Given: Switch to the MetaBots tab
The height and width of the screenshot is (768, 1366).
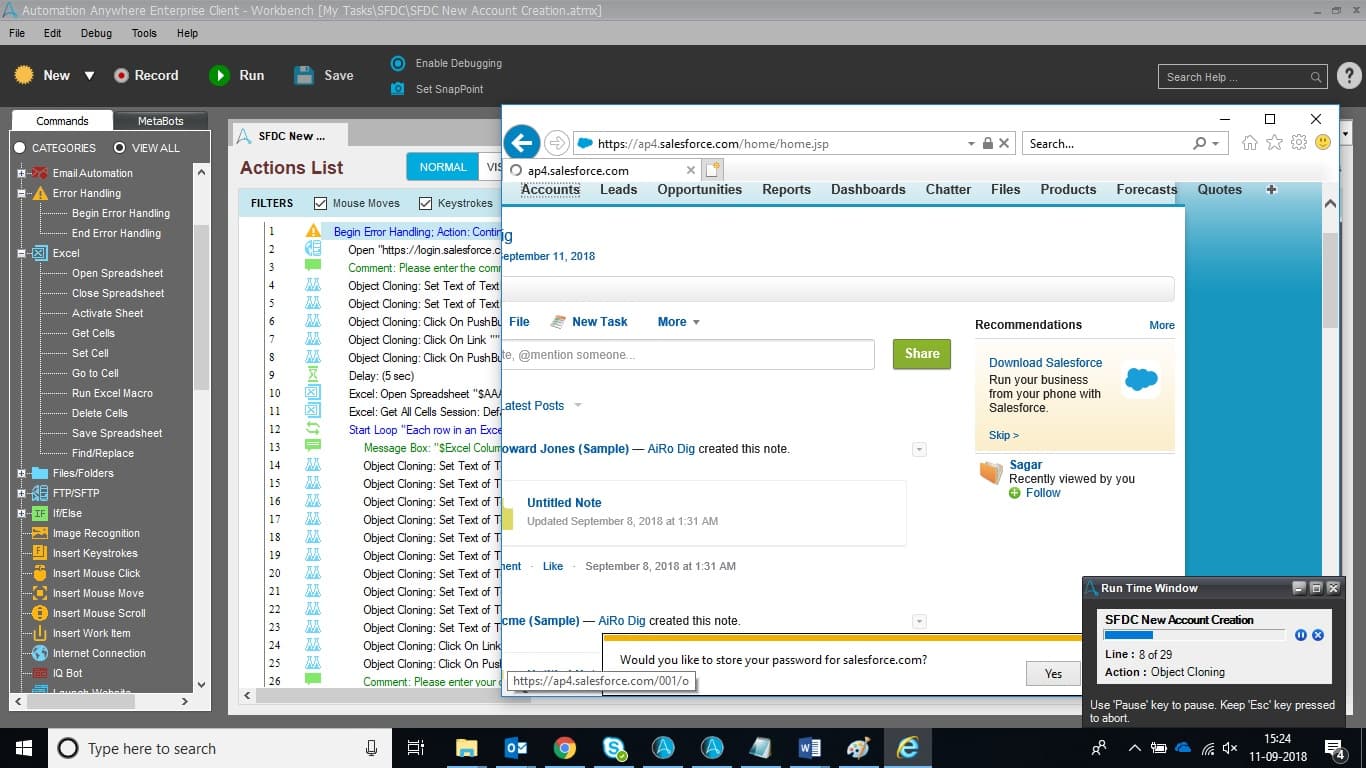Looking at the screenshot, I should coord(160,121).
